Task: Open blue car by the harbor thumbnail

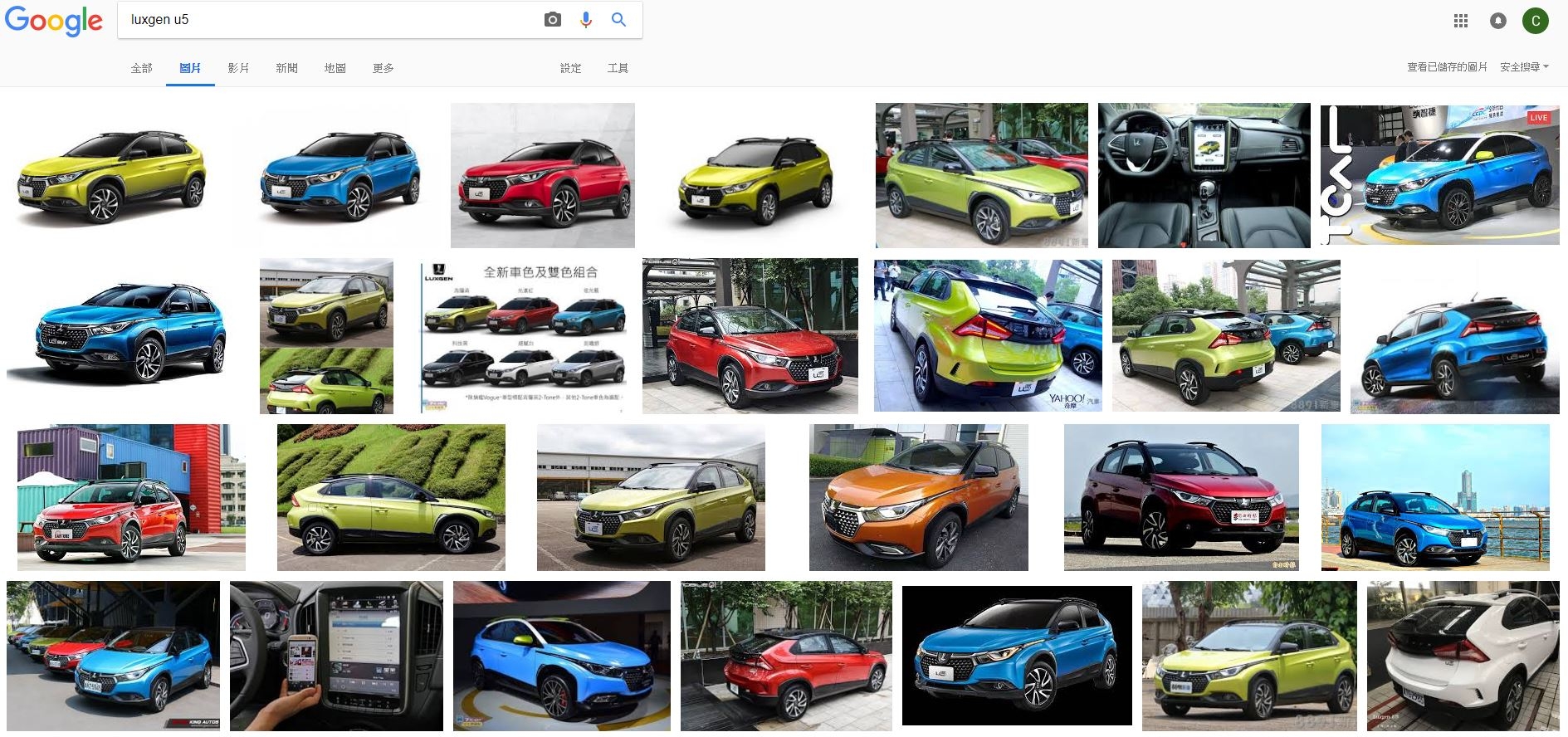Action: tap(1435, 497)
